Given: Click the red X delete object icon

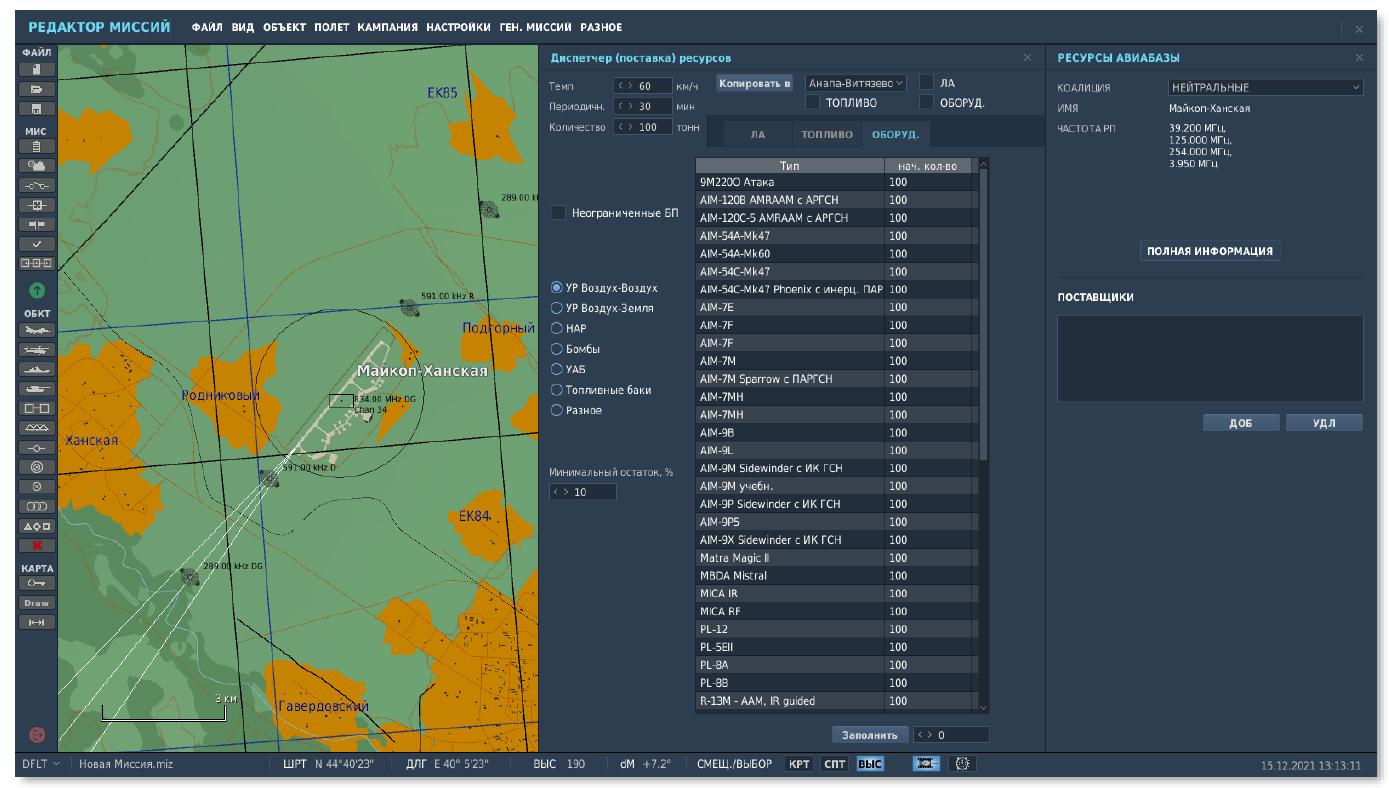Looking at the screenshot, I should click(37, 545).
